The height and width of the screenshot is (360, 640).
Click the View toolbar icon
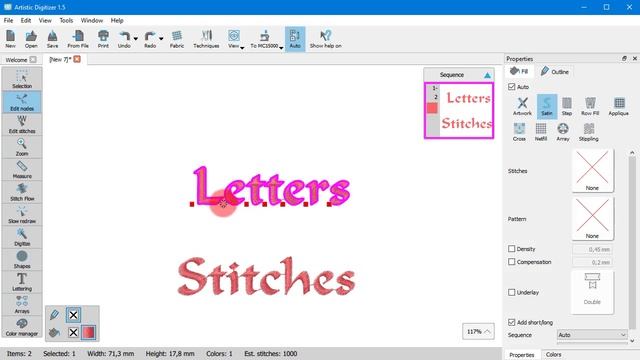click(x=233, y=39)
